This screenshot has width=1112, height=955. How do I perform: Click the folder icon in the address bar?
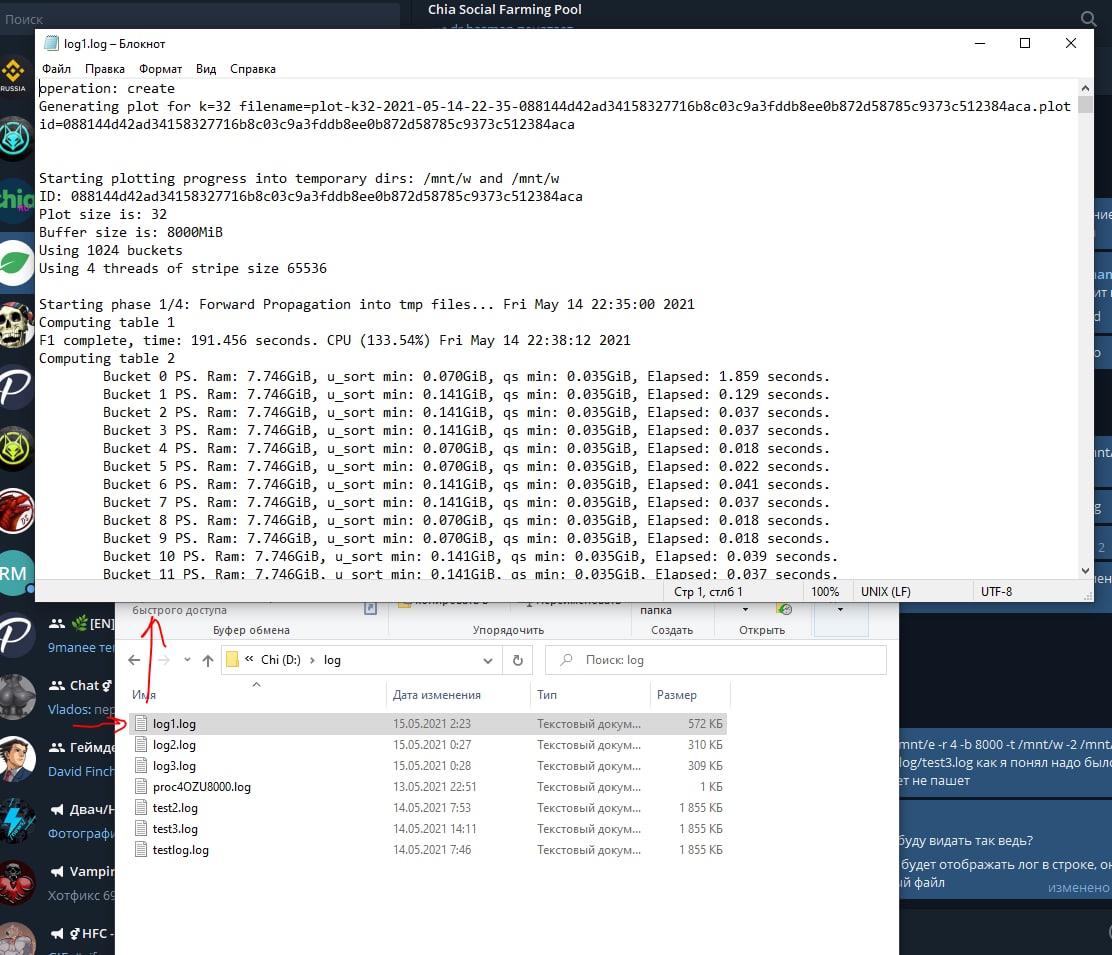(232, 660)
